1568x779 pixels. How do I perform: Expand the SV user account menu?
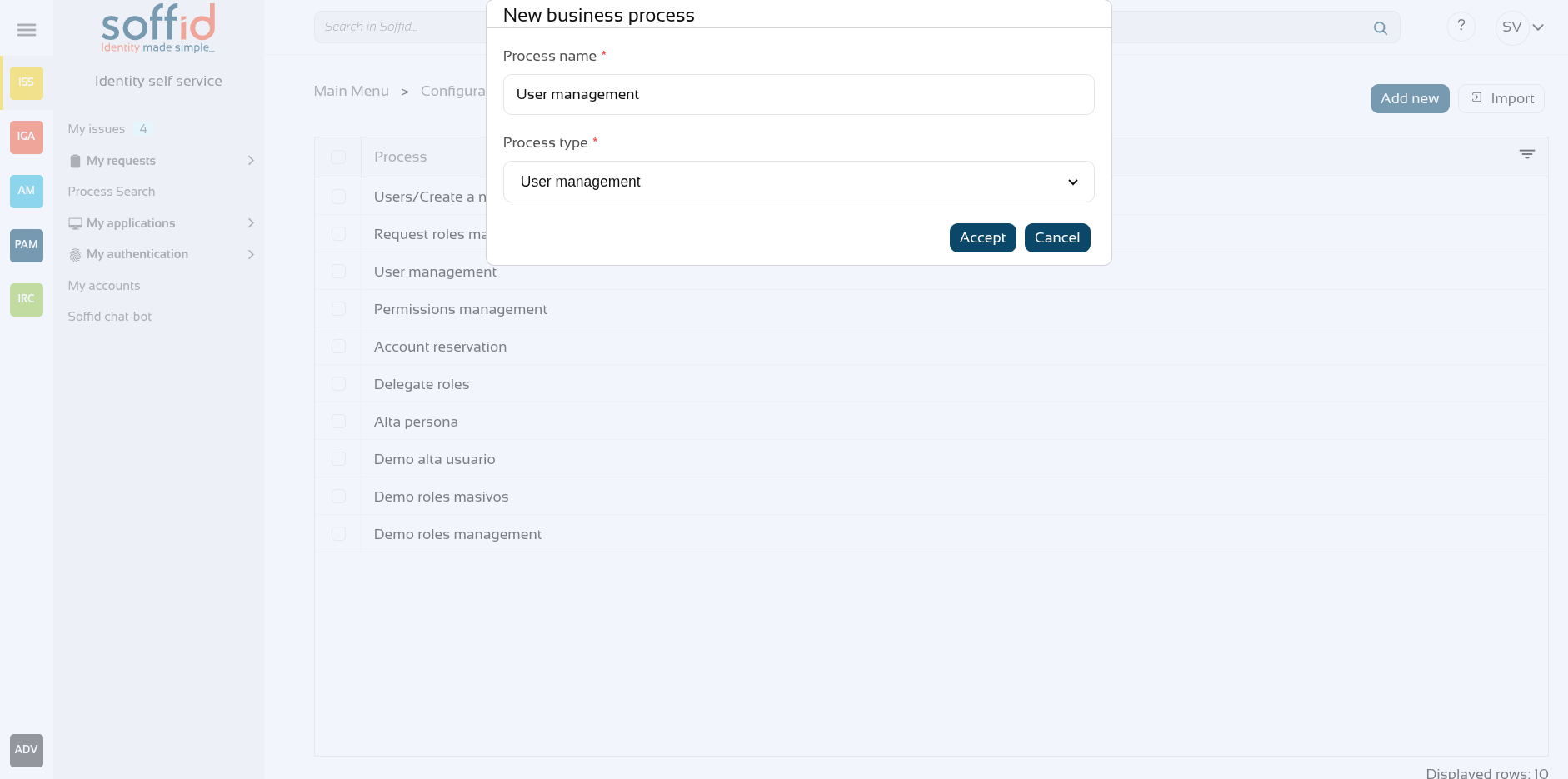point(1522,27)
